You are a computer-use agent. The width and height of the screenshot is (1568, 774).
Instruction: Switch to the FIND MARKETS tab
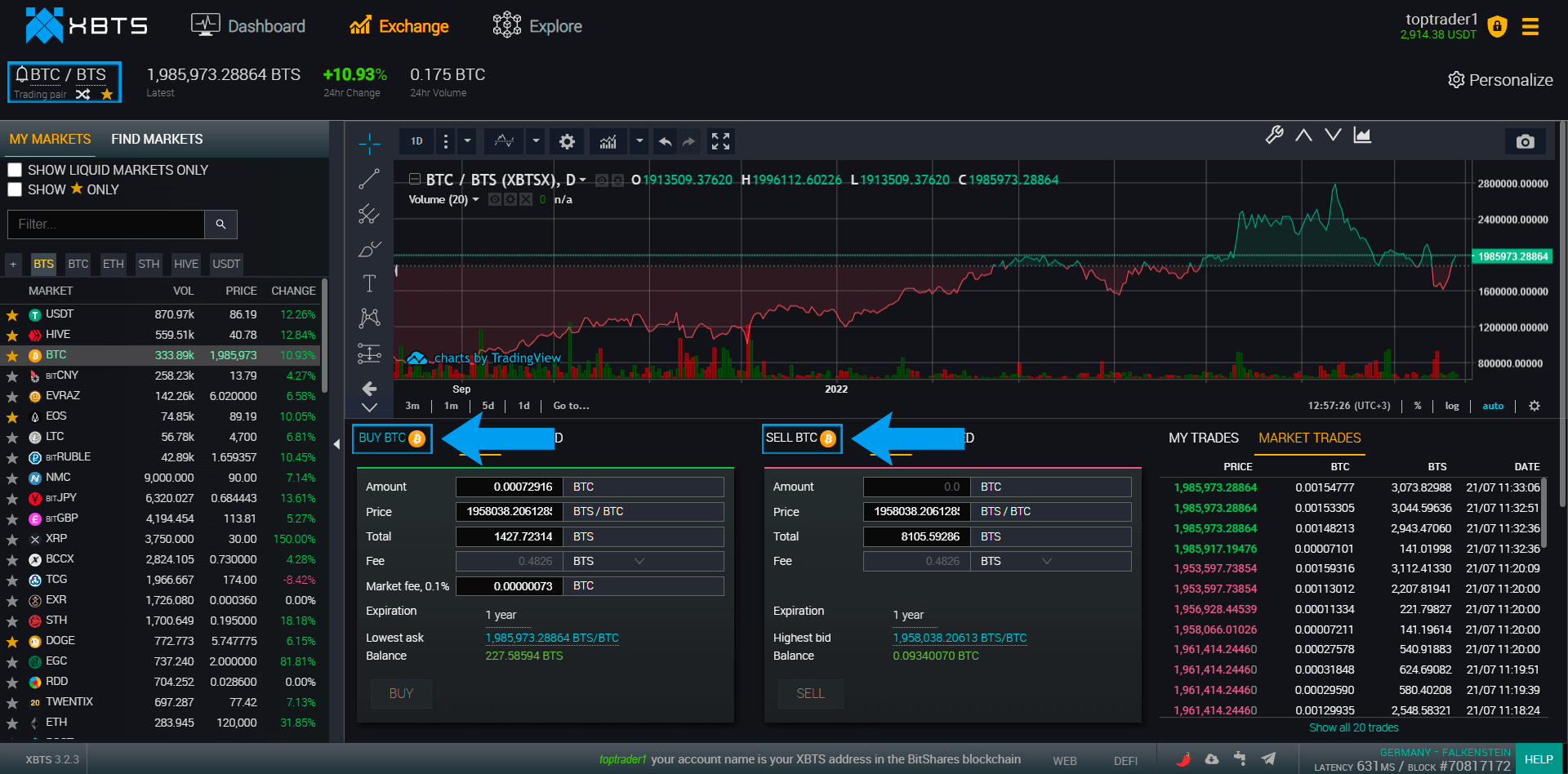157,139
